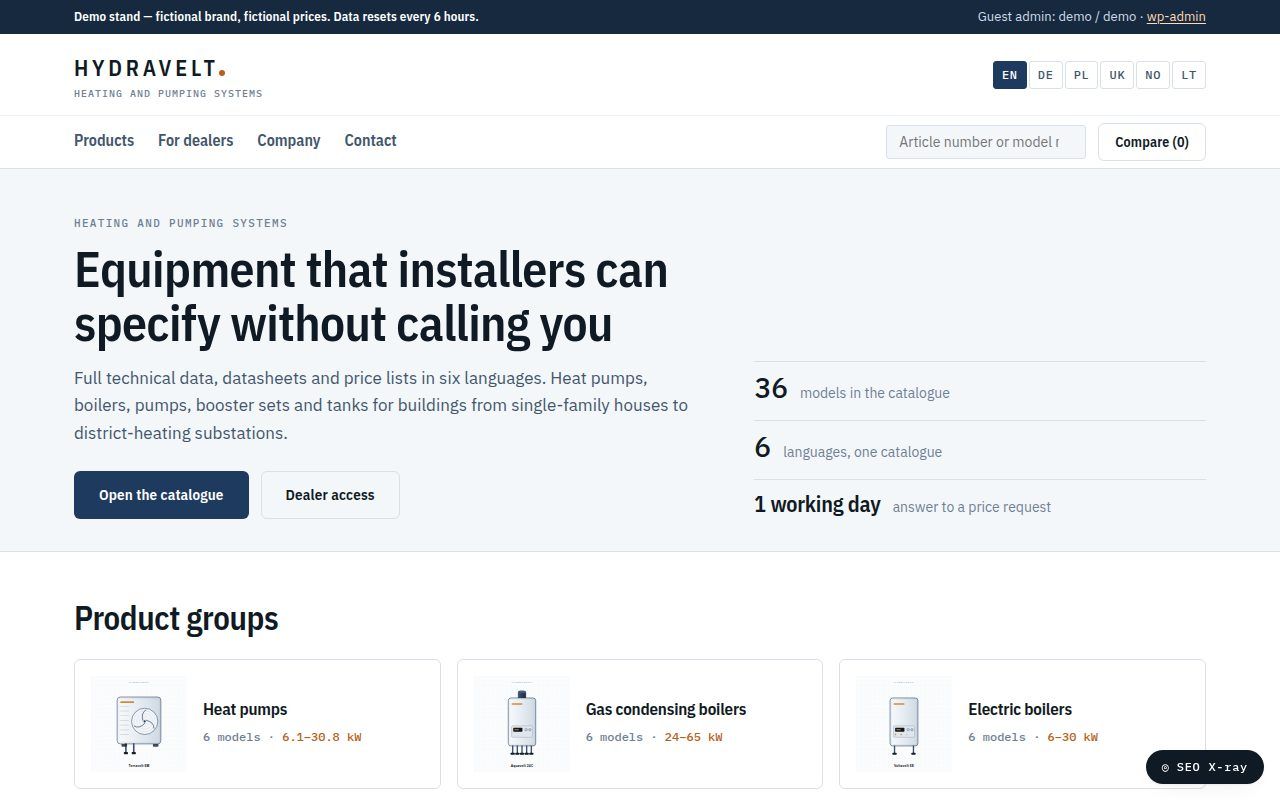Switch language to UK
The height and width of the screenshot is (800, 1280).
tap(1117, 75)
